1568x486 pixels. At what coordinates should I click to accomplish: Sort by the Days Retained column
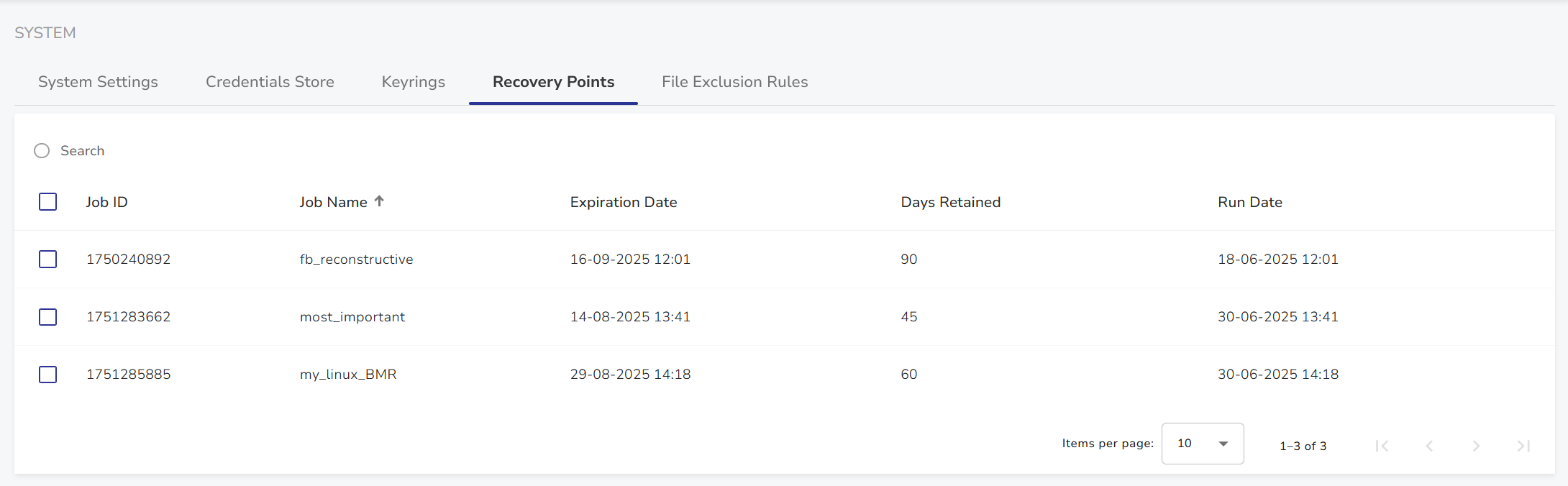pos(950,202)
